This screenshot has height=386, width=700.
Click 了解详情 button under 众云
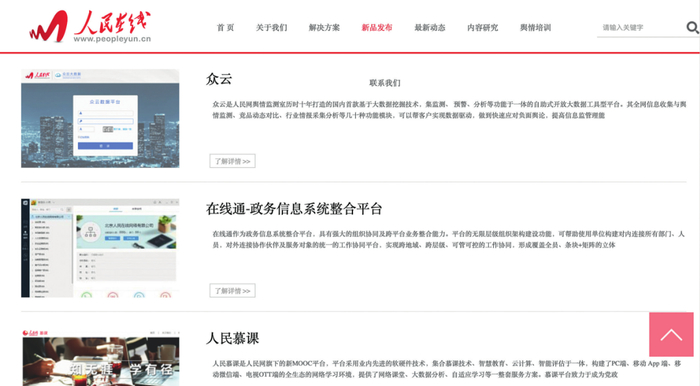(233, 161)
